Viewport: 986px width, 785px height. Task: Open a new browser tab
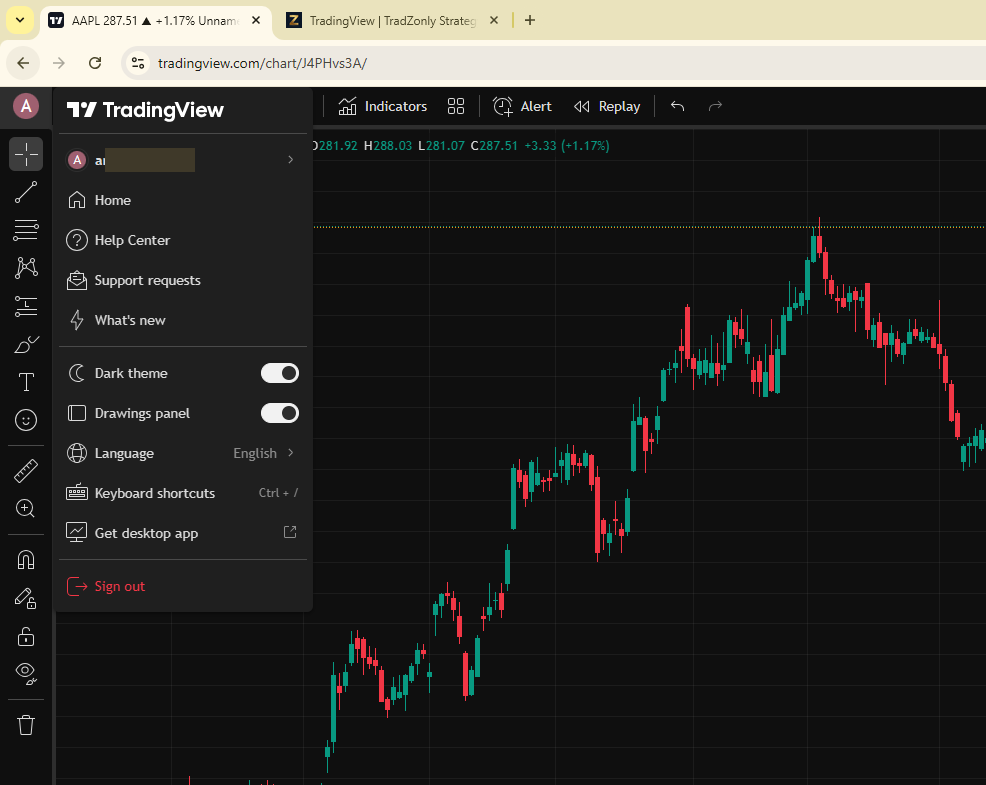point(530,20)
